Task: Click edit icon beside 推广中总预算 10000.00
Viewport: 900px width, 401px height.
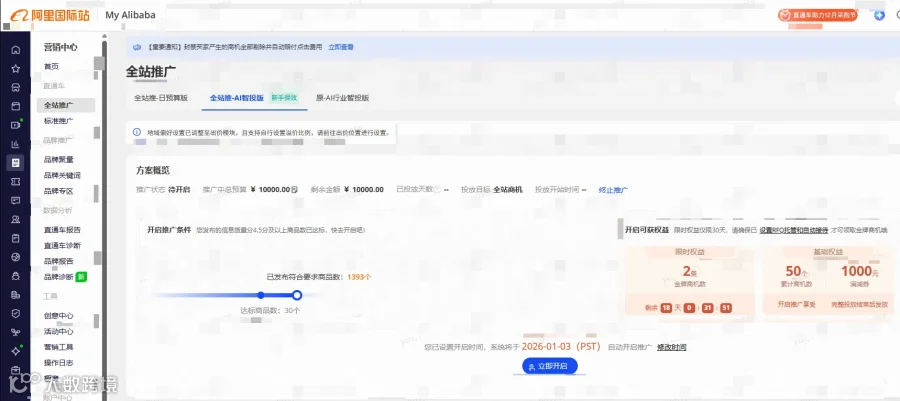Action: (x=295, y=189)
